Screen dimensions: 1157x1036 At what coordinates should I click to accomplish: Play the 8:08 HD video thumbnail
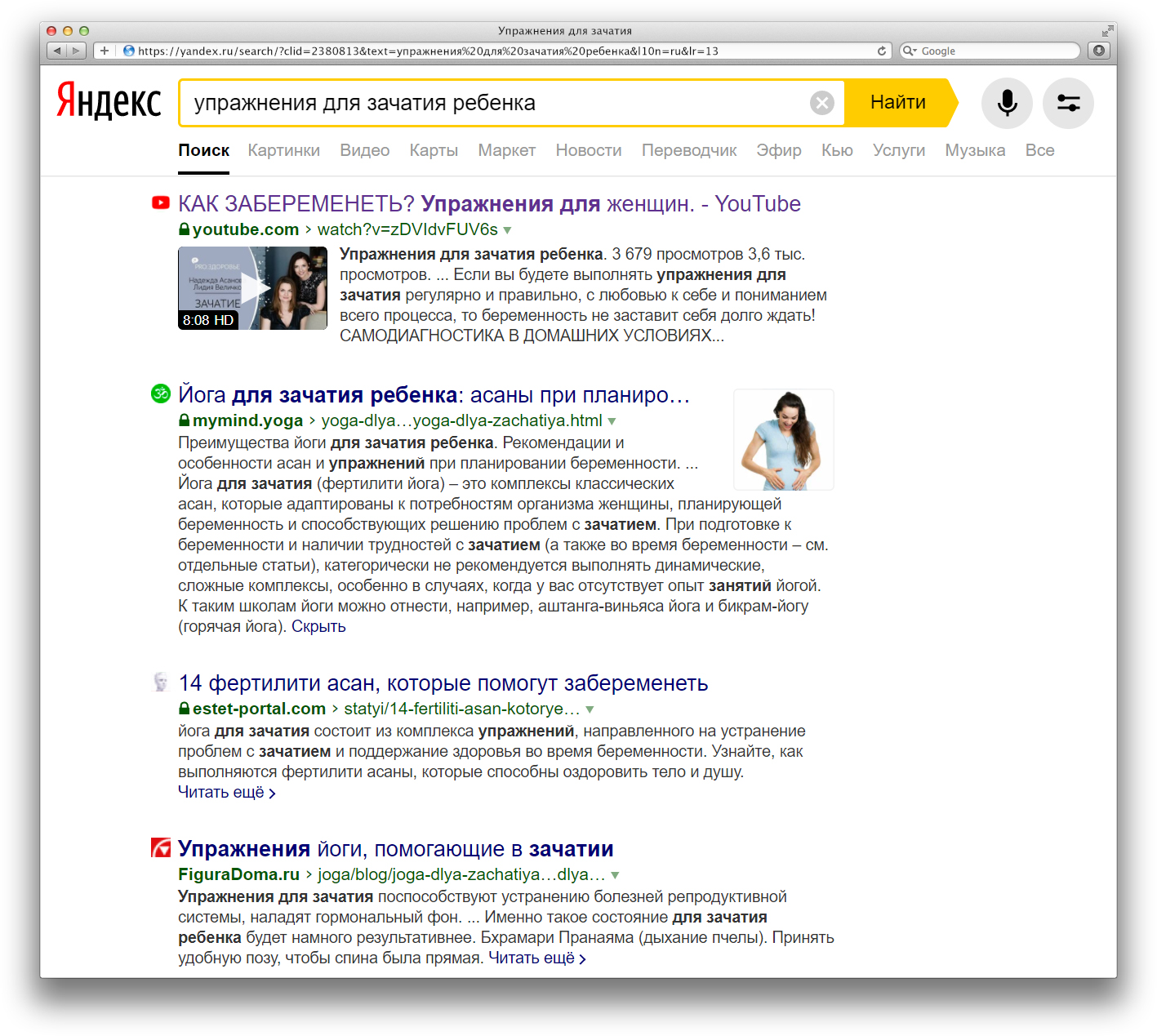point(252,288)
